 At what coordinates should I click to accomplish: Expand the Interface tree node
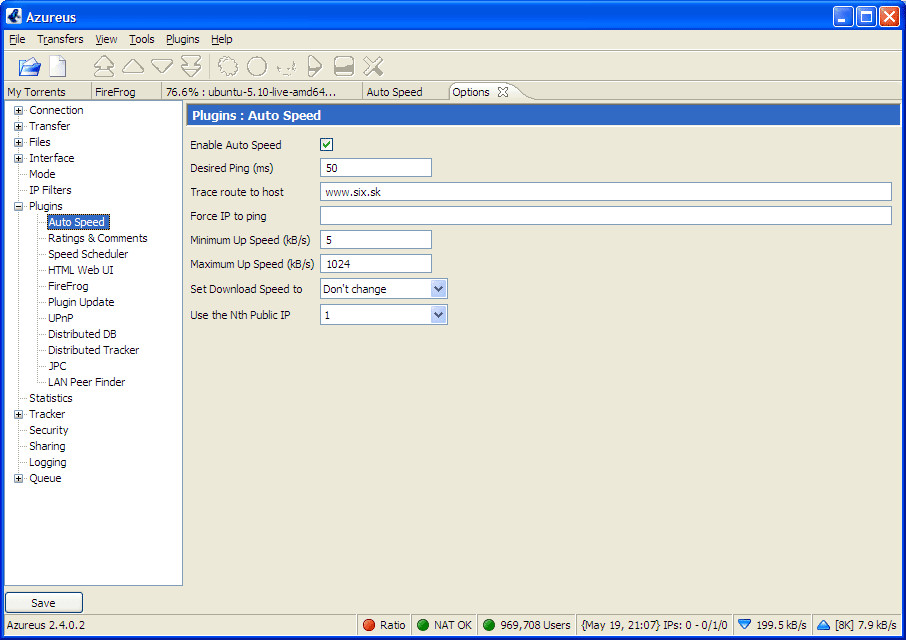coord(18,158)
